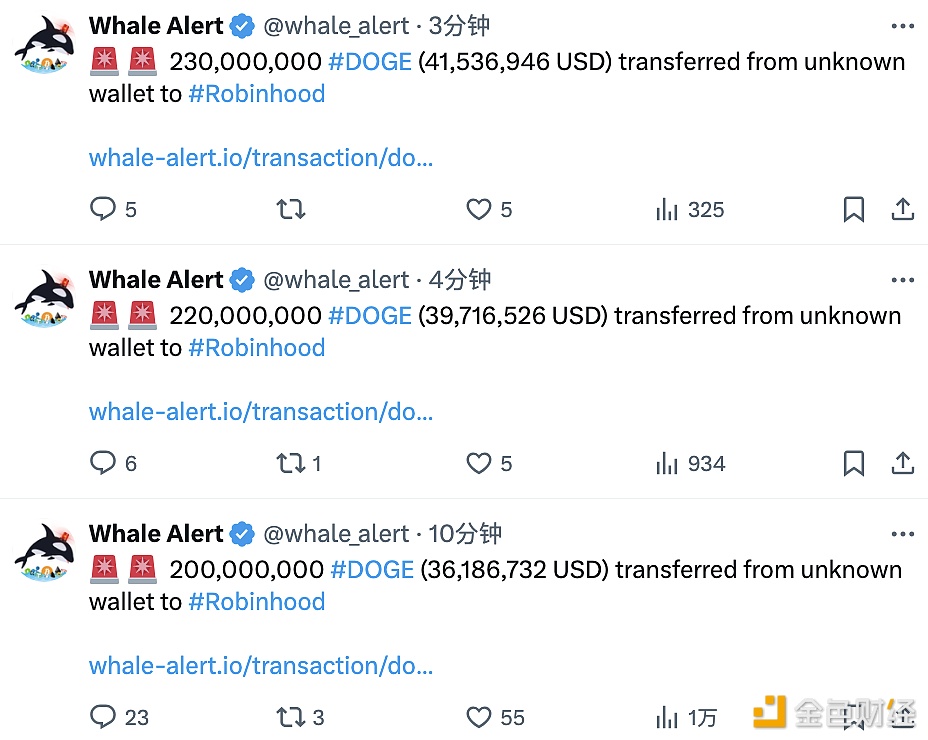The image size is (928, 740).
Task: Reply to the 230,000,000 DOGE tweet
Action: [103, 209]
